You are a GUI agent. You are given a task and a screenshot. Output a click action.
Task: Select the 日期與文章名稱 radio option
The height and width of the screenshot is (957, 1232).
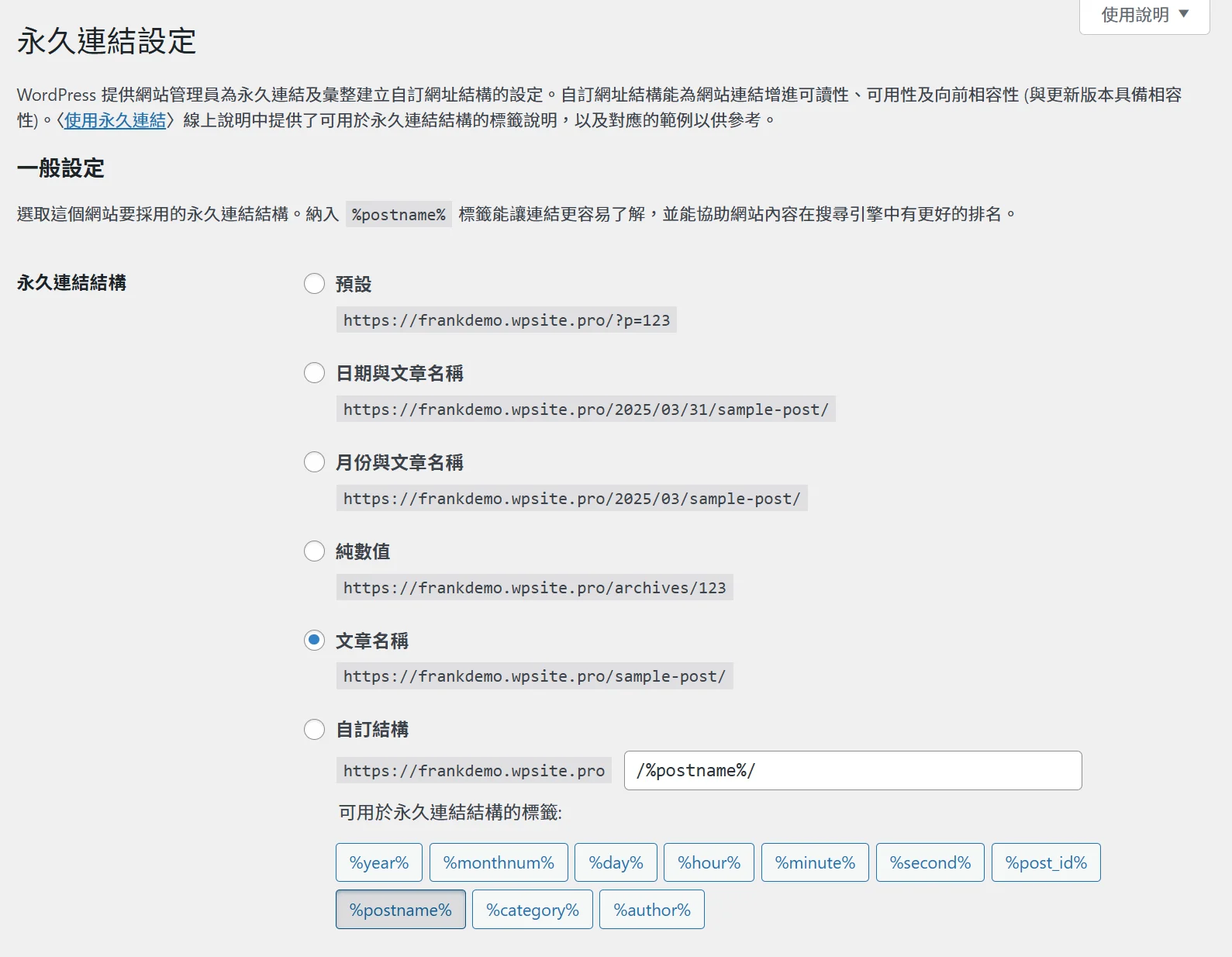314,373
